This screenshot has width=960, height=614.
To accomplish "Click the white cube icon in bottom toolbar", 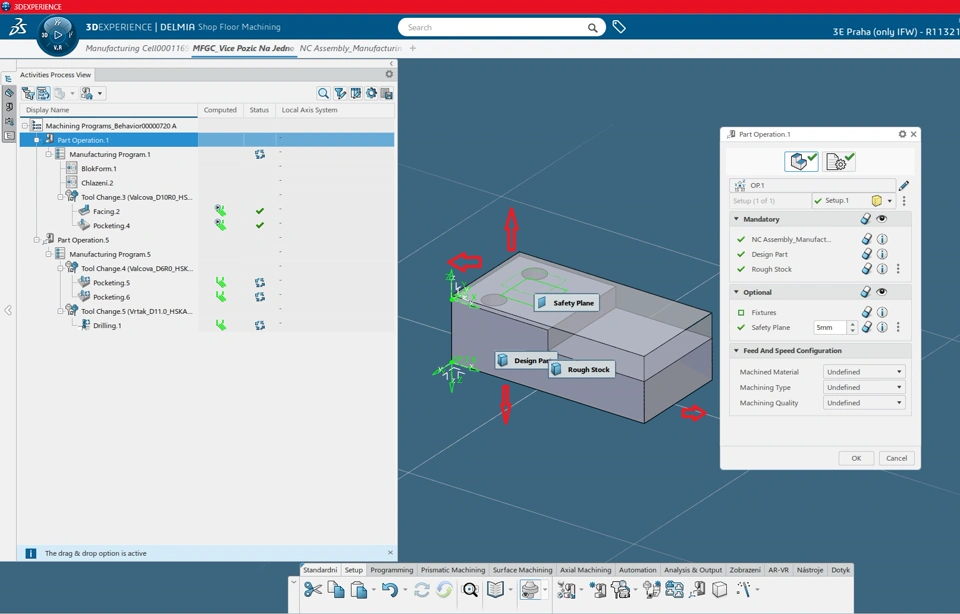I will (719, 590).
